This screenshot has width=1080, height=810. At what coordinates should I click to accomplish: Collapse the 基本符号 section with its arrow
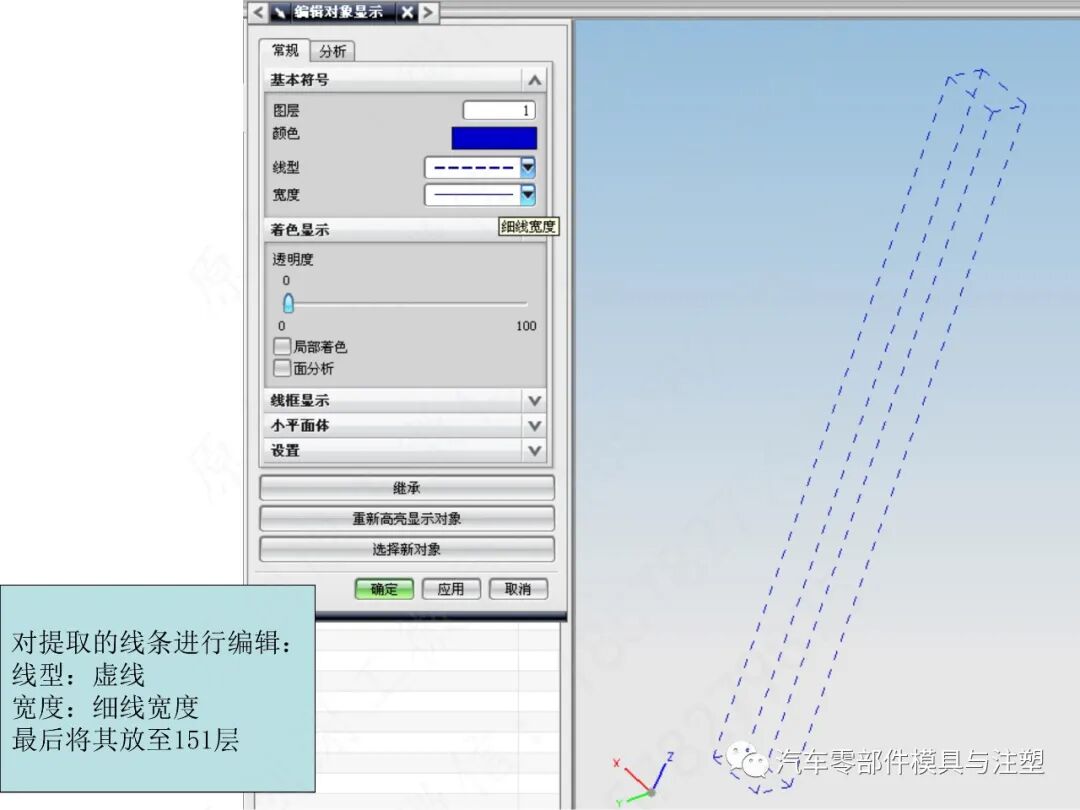click(x=535, y=79)
